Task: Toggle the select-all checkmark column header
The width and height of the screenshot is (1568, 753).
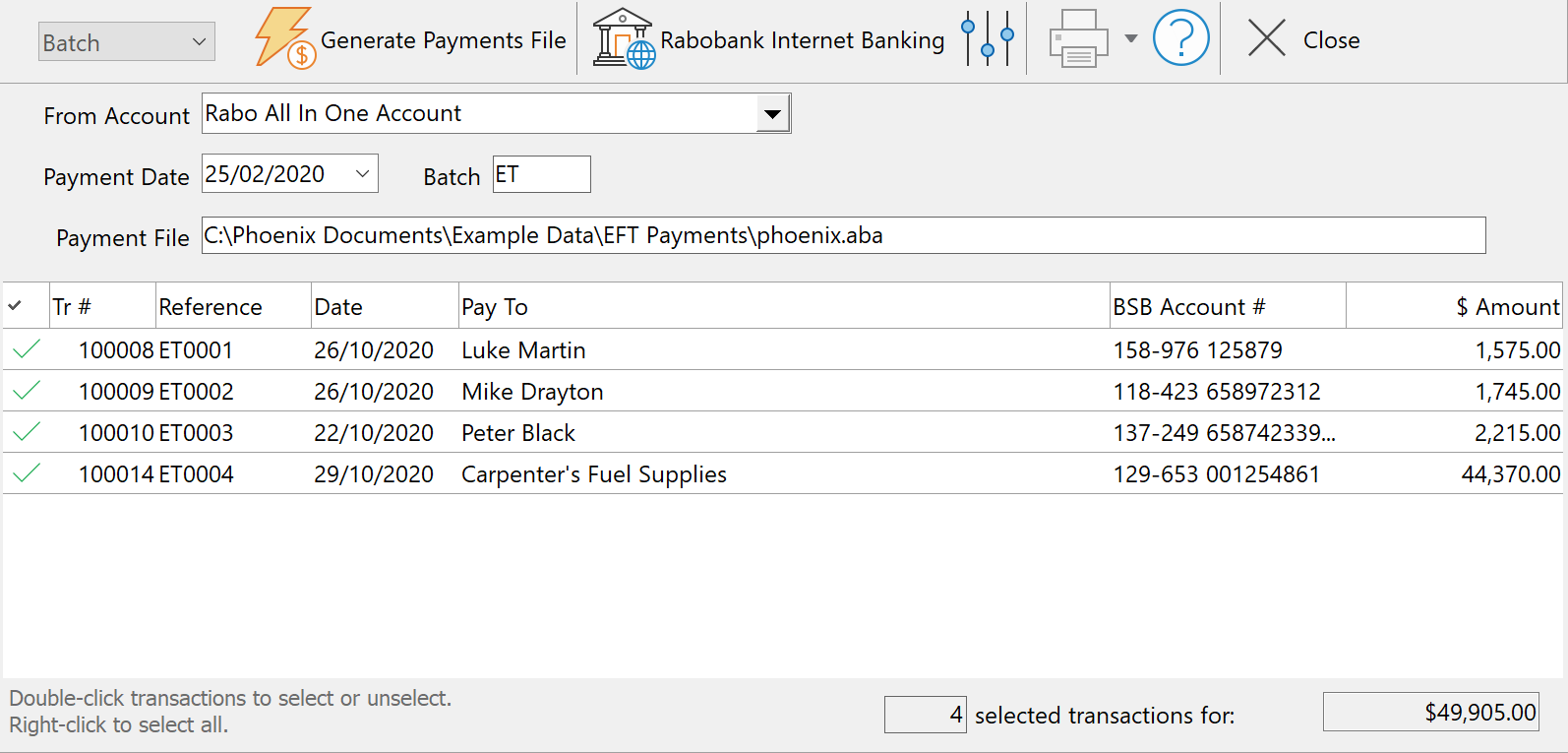Action: point(15,306)
